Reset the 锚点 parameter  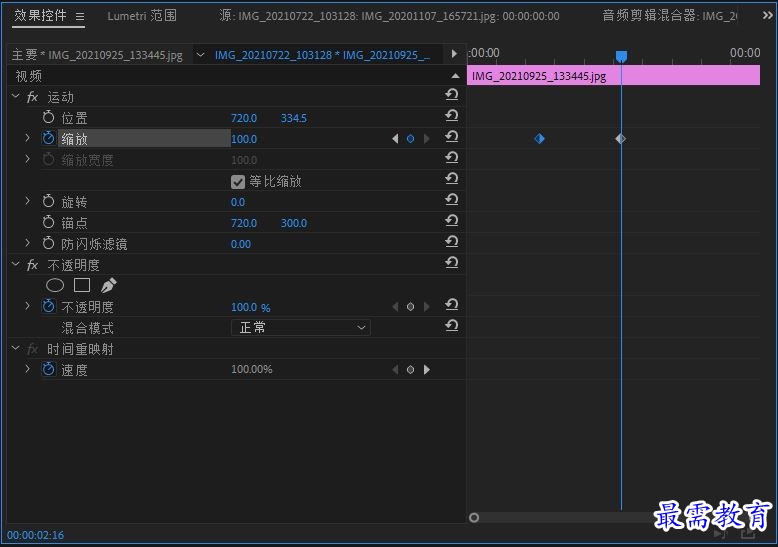click(x=452, y=220)
